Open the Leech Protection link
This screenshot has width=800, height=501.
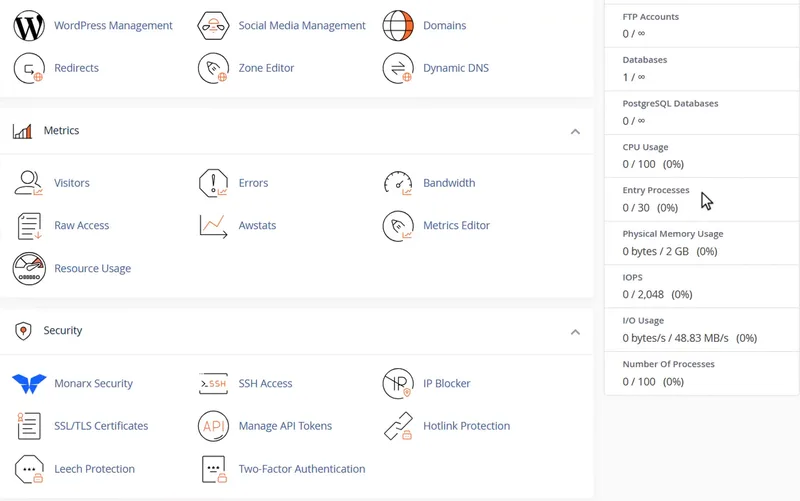(94, 469)
